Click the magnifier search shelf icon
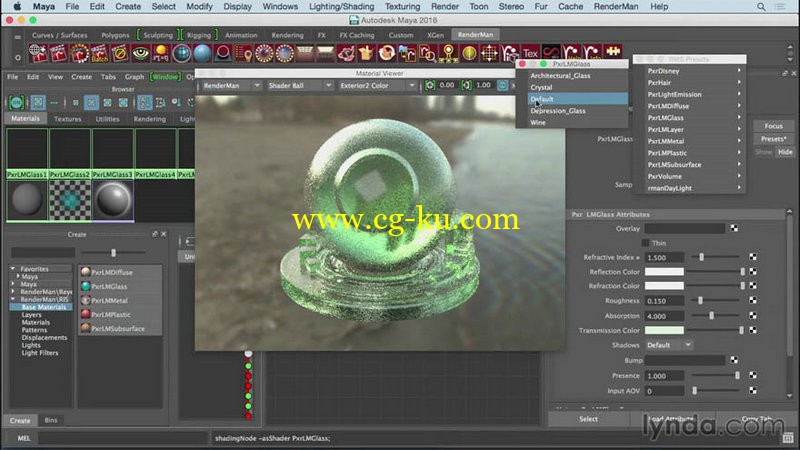The image size is (800, 450). click(x=428, y=53)
